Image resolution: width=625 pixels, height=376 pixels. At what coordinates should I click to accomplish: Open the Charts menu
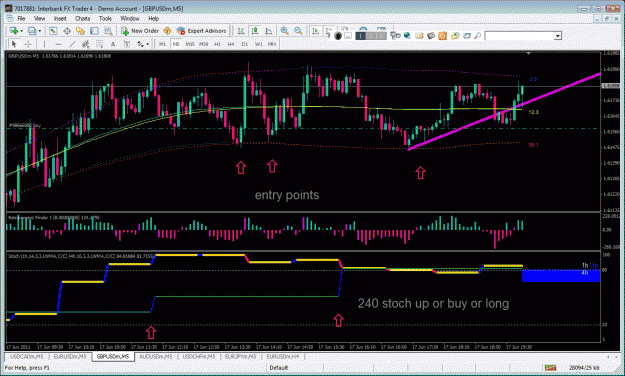(82, 18)
